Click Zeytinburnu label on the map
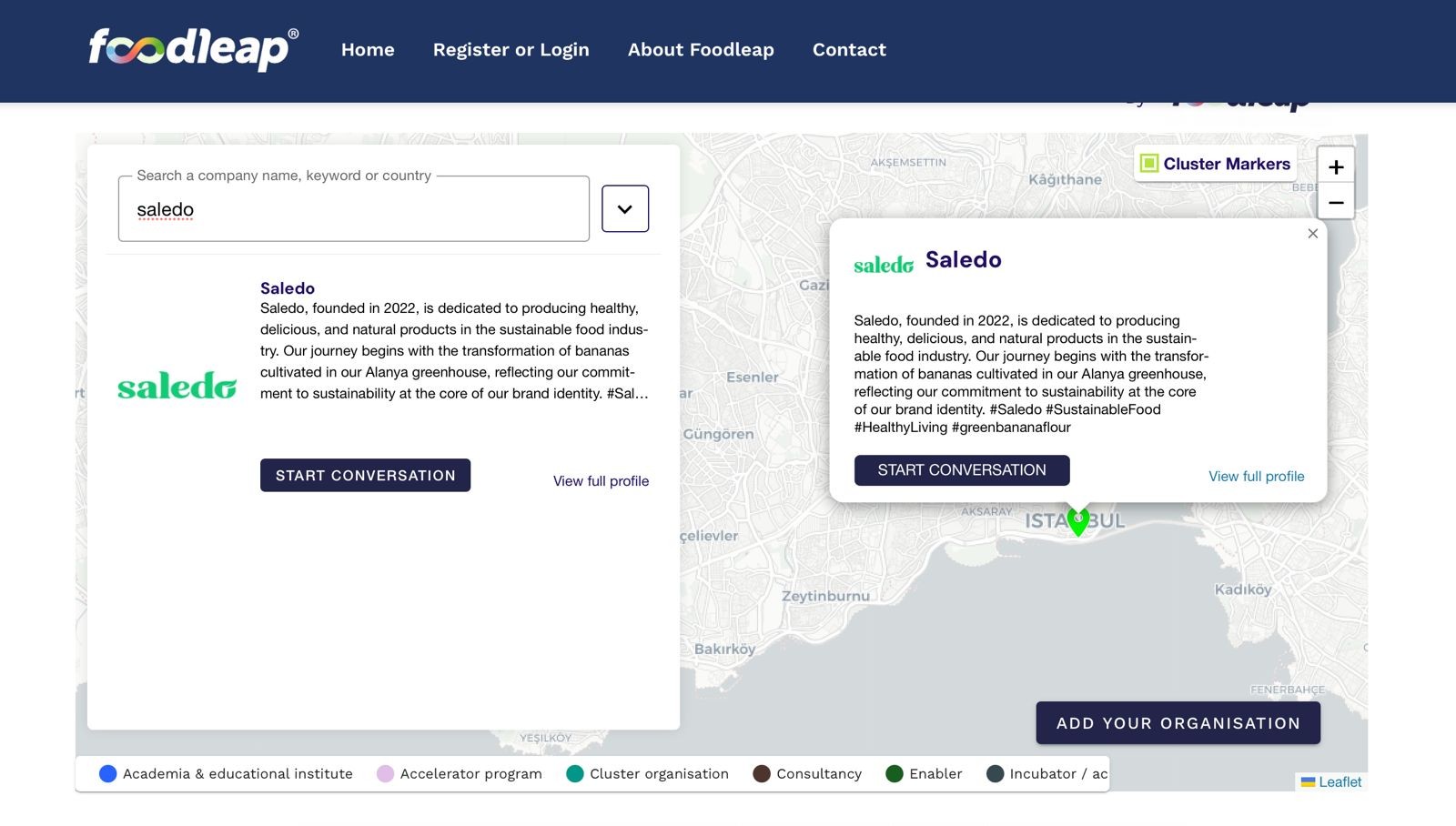 [x=825, y=596]
